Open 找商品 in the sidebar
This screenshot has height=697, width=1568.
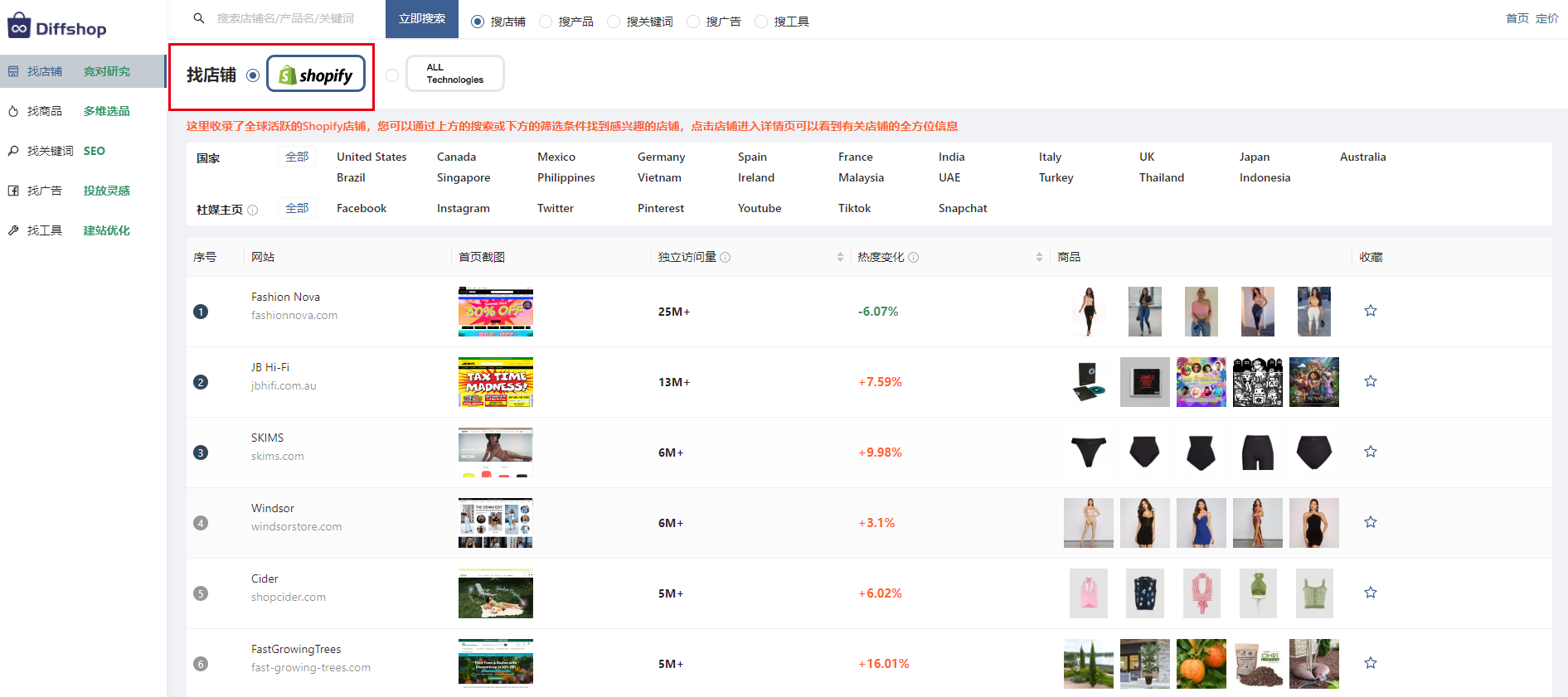coord(45,111)
